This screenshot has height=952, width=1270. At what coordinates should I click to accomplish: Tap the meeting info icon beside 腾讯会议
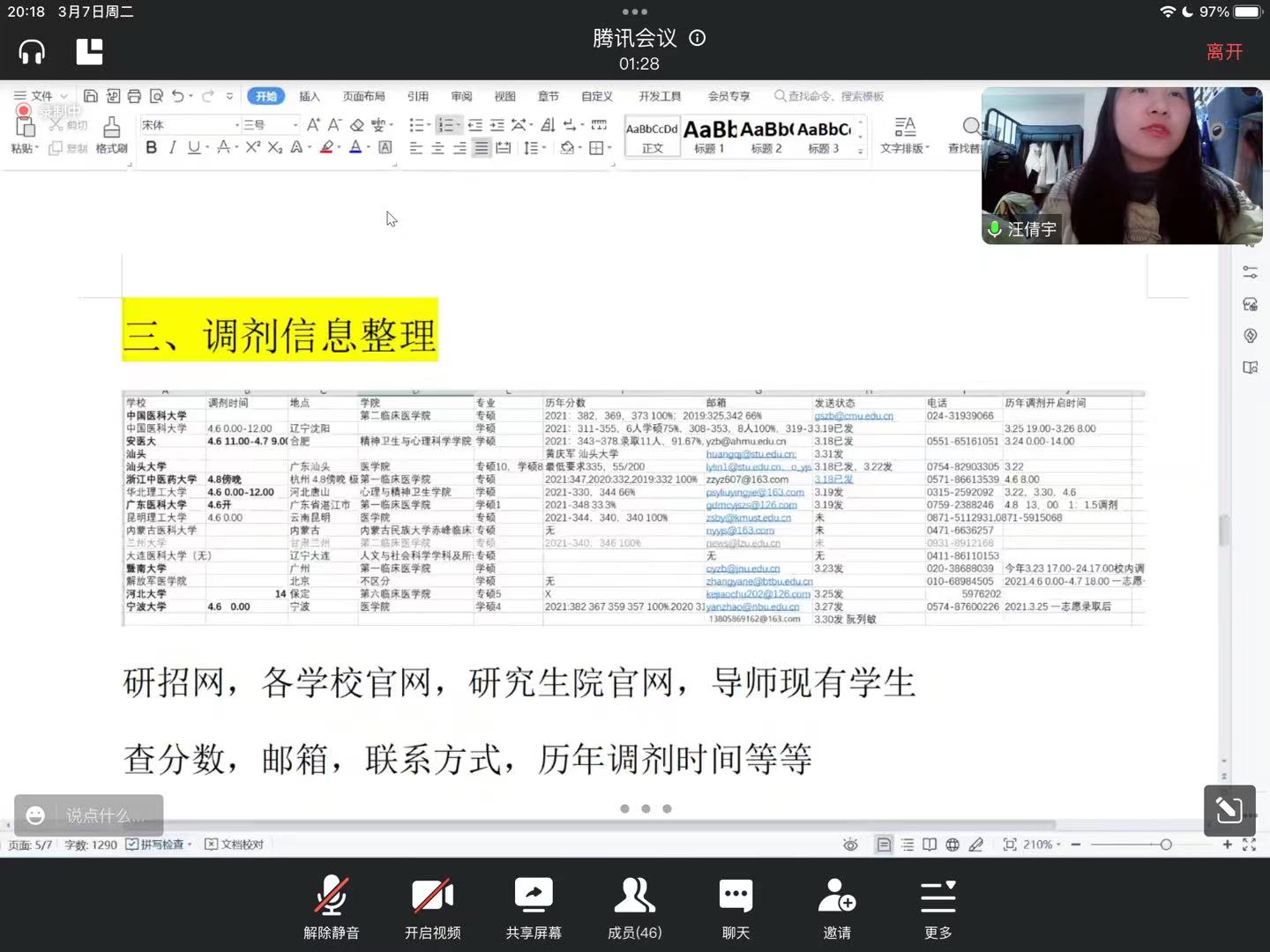pyautogui.click(x=698, y=38)
